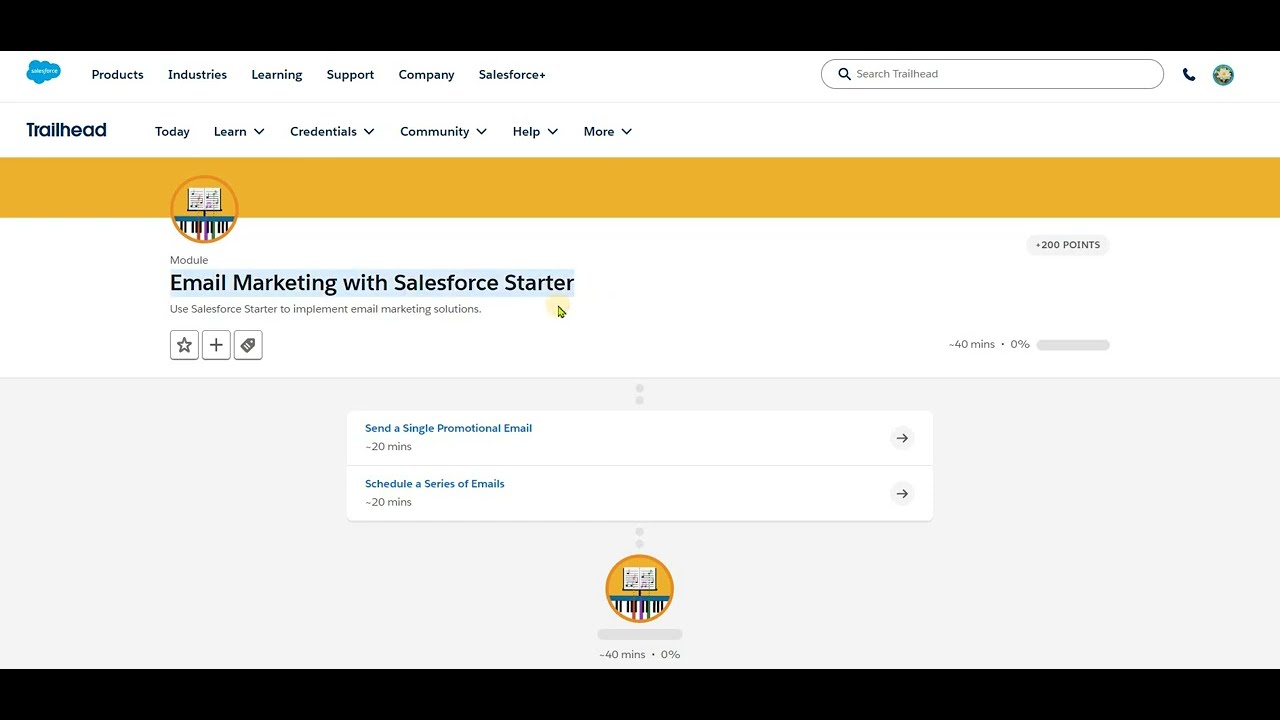The image size is (1280, 720).
Task: Click the module badge in header
Action: coord(204,209)
